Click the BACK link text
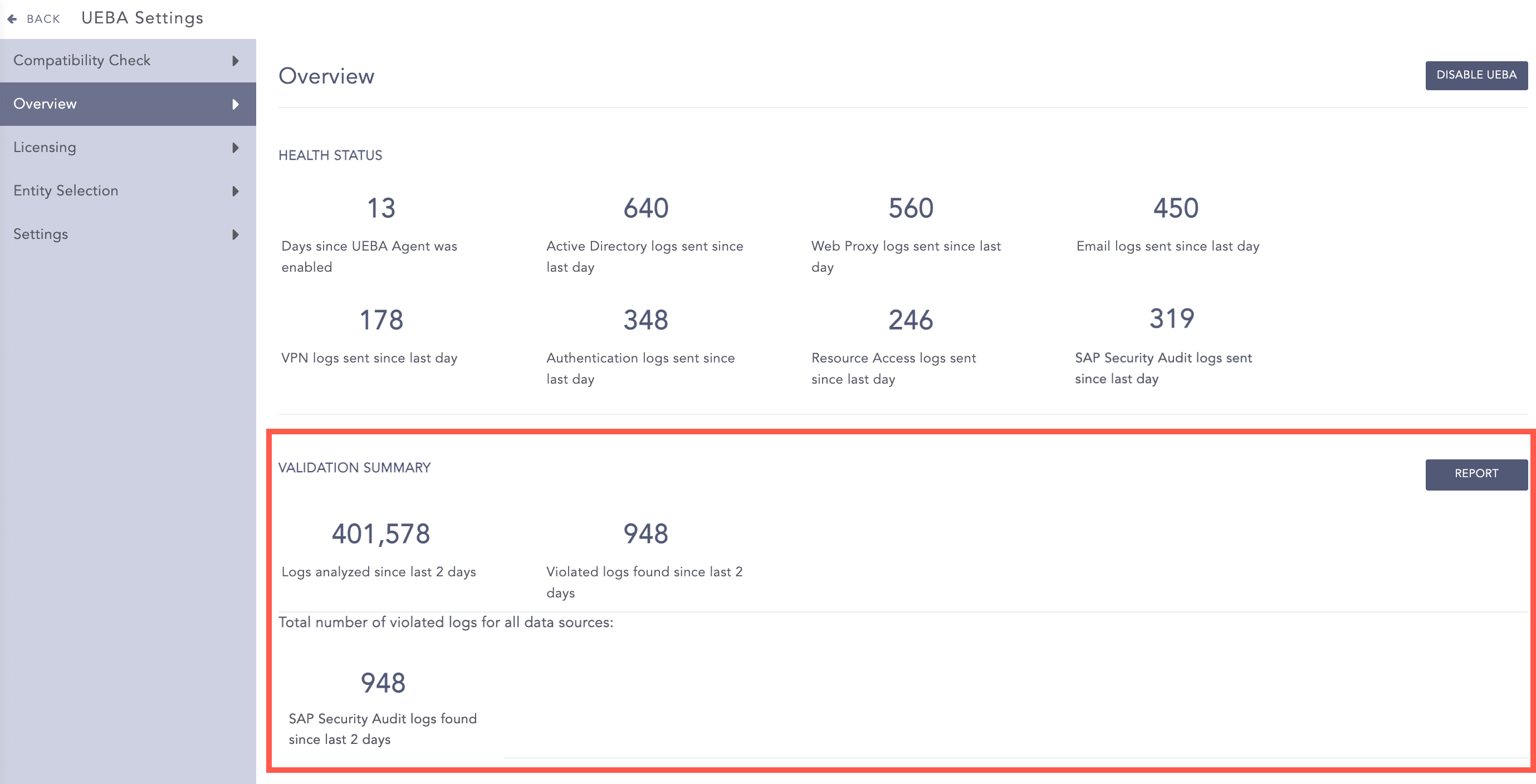Viewport: 1536px width, 784px height. click(43, 19)
